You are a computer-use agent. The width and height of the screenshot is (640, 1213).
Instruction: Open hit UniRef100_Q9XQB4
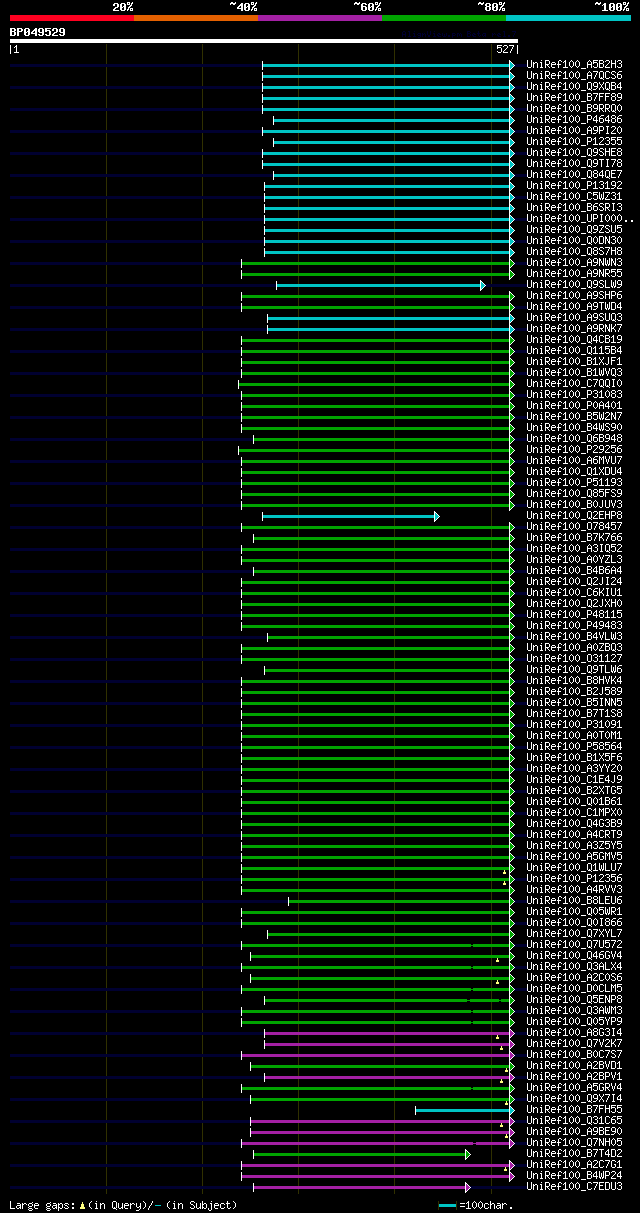point(574,86)
